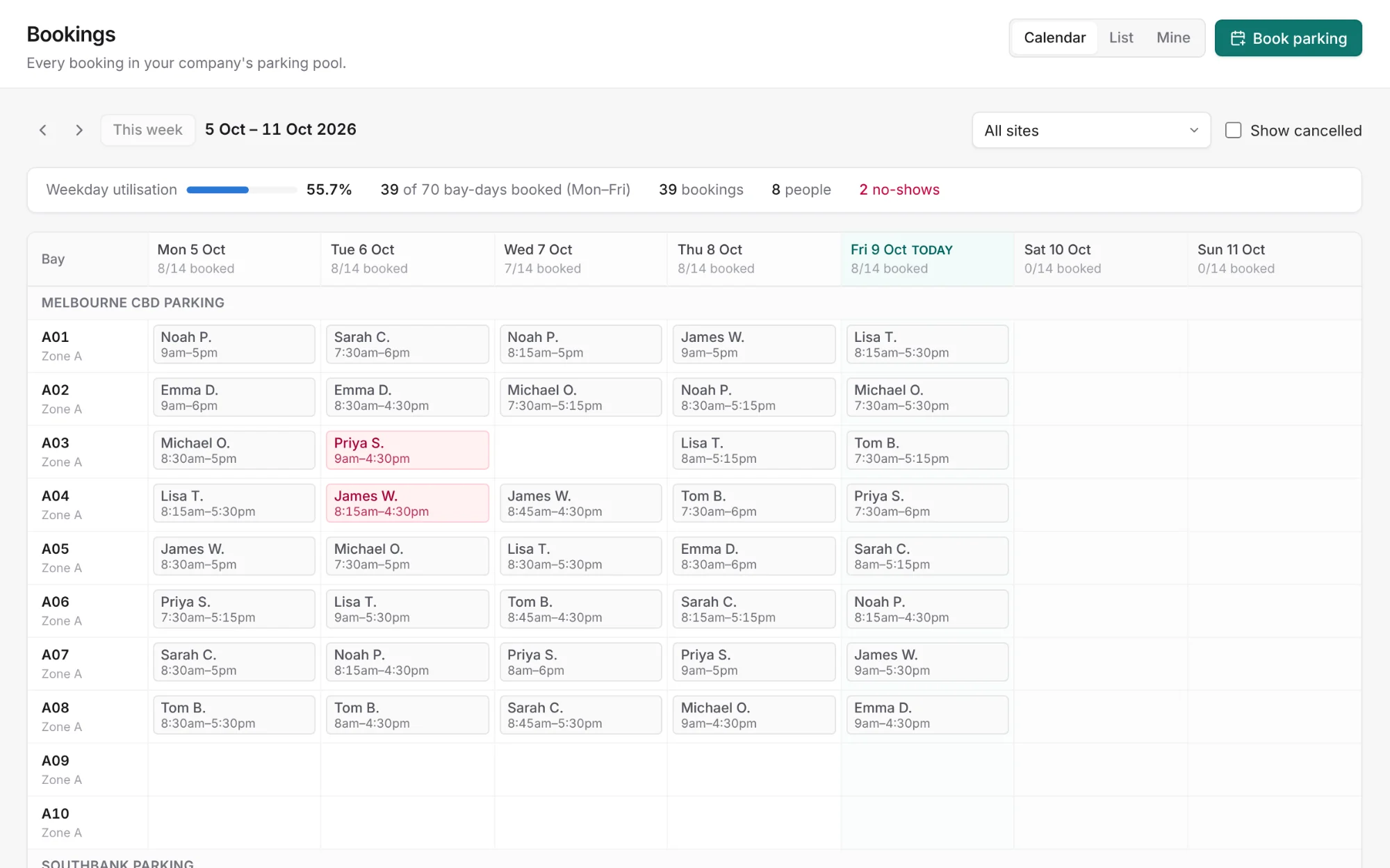Open Priya S. 8am–6pm booking
The width and height of the screenshot is (1390, 868).
coord(580,662)
